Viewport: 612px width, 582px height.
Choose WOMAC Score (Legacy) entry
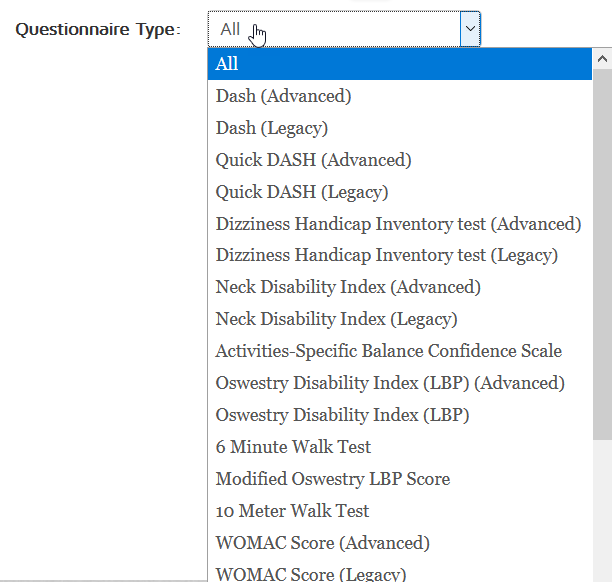point(310,574)
